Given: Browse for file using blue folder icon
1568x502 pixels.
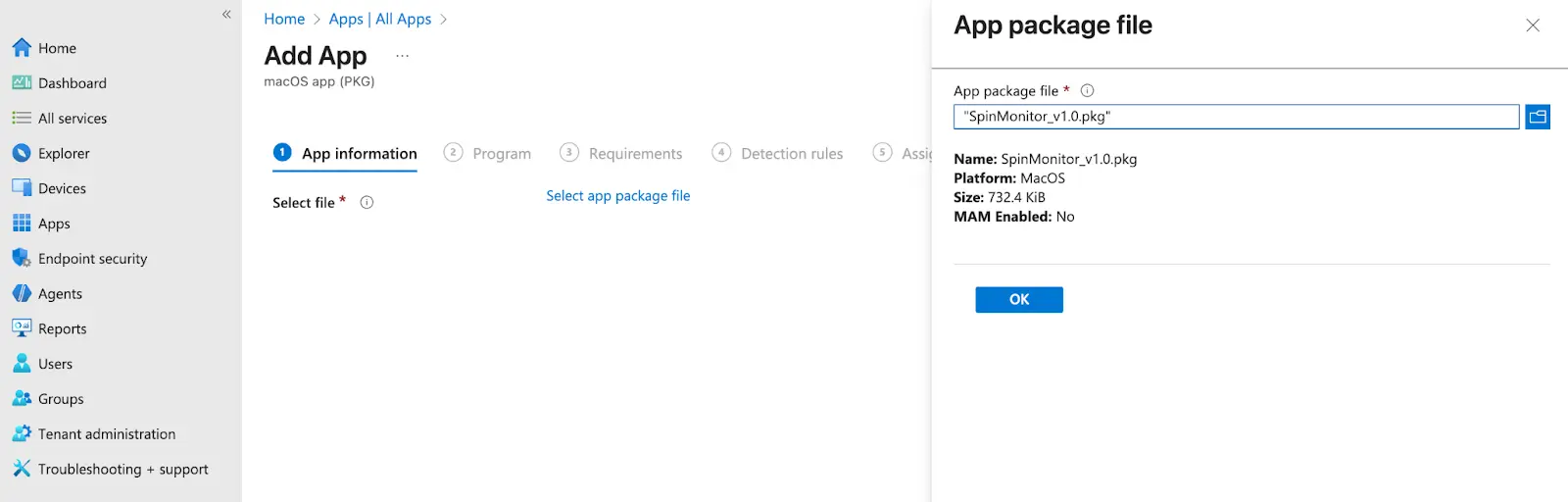Looking at the screenshot, I should 1538,117.
